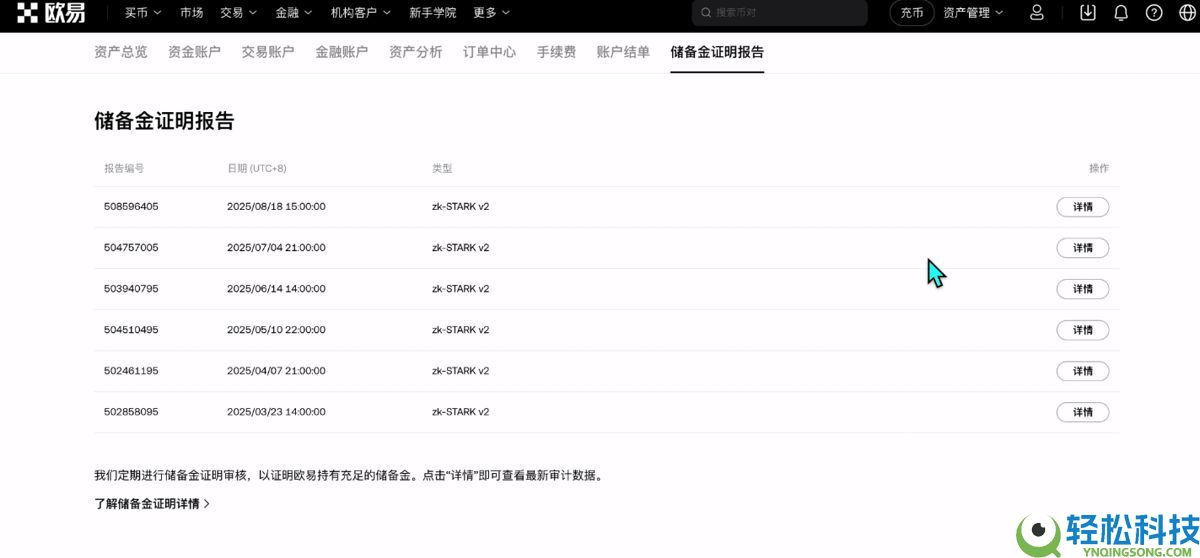Click the 操作 column header

(1099, 168)
